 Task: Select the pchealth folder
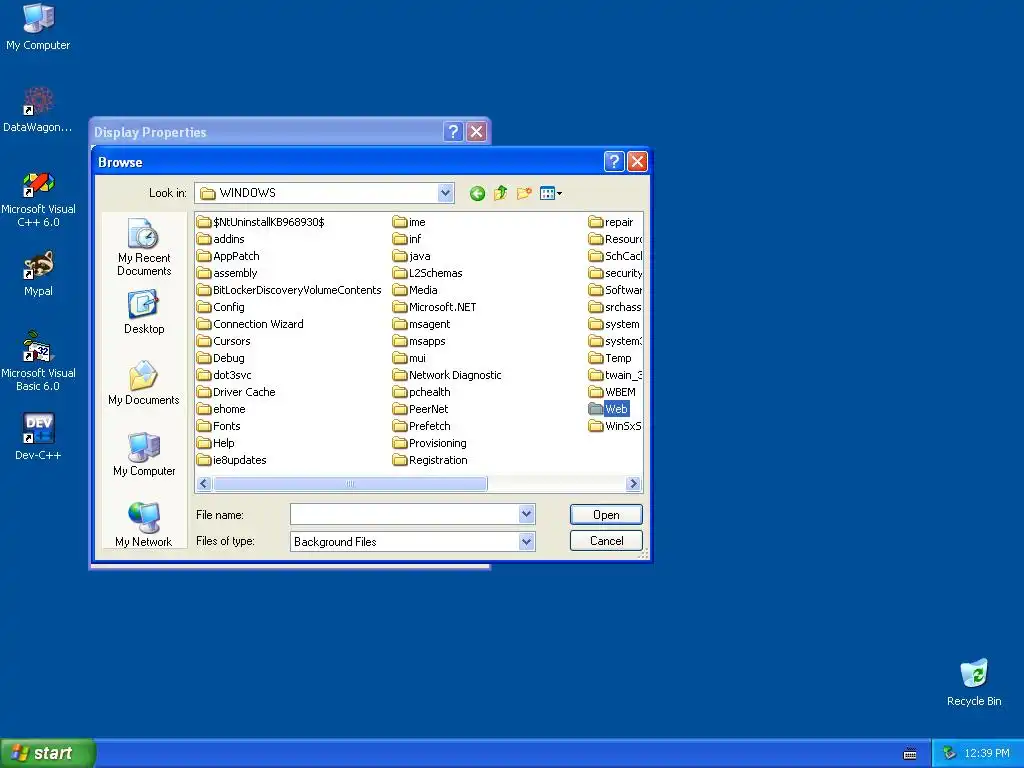point(422,392)
